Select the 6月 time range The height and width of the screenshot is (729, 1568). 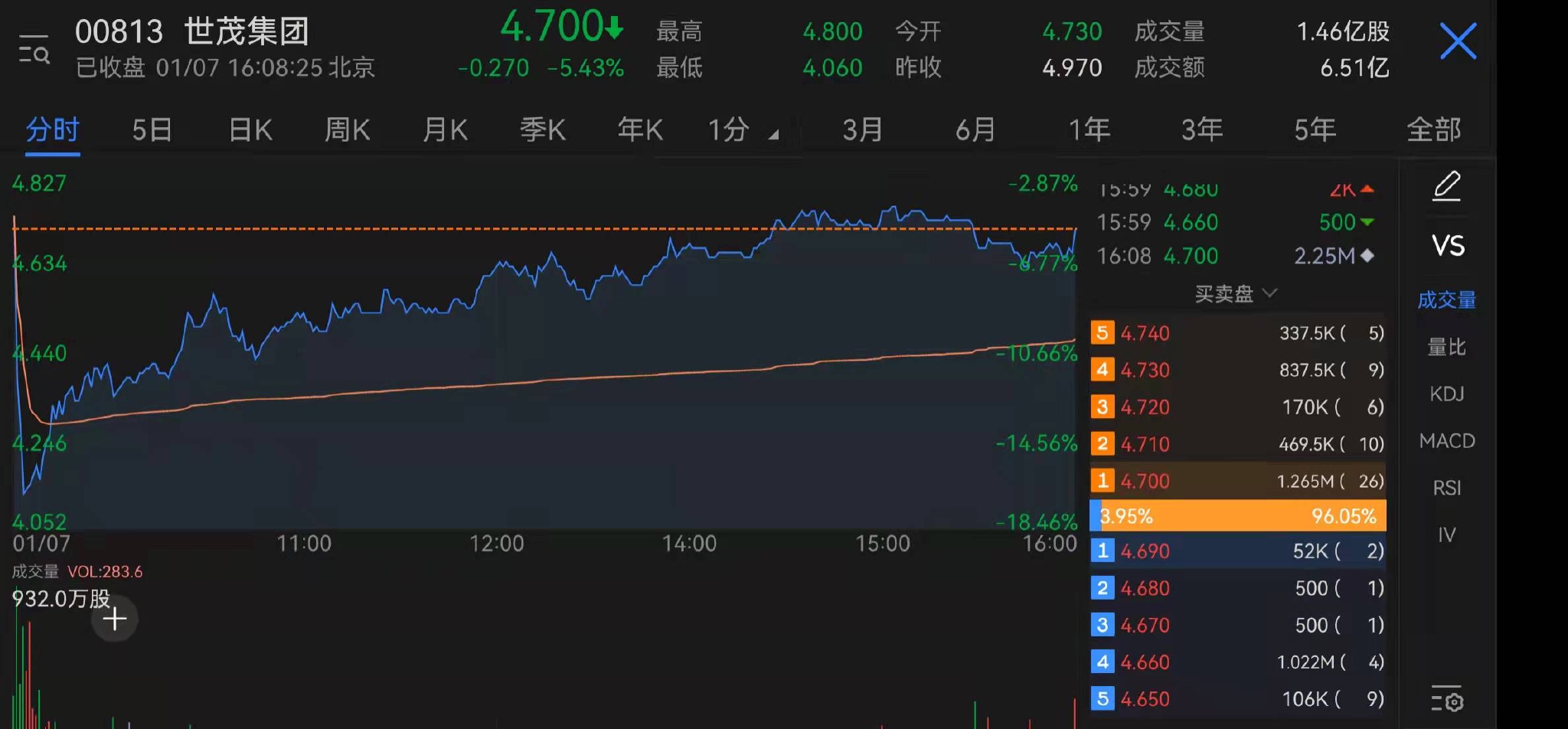pyautogui.click(x=975, y=129)
